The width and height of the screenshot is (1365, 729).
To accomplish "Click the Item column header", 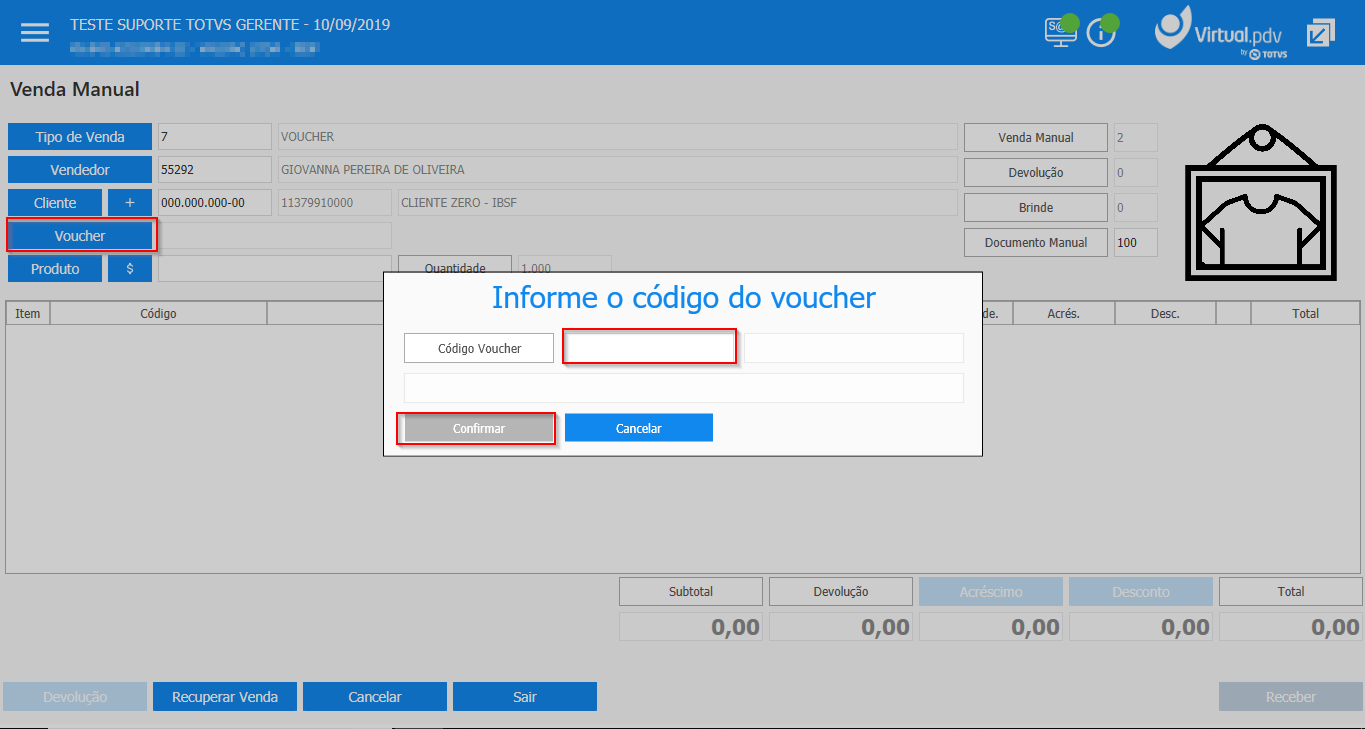I will pyautogui.click(x=28, y=313).
